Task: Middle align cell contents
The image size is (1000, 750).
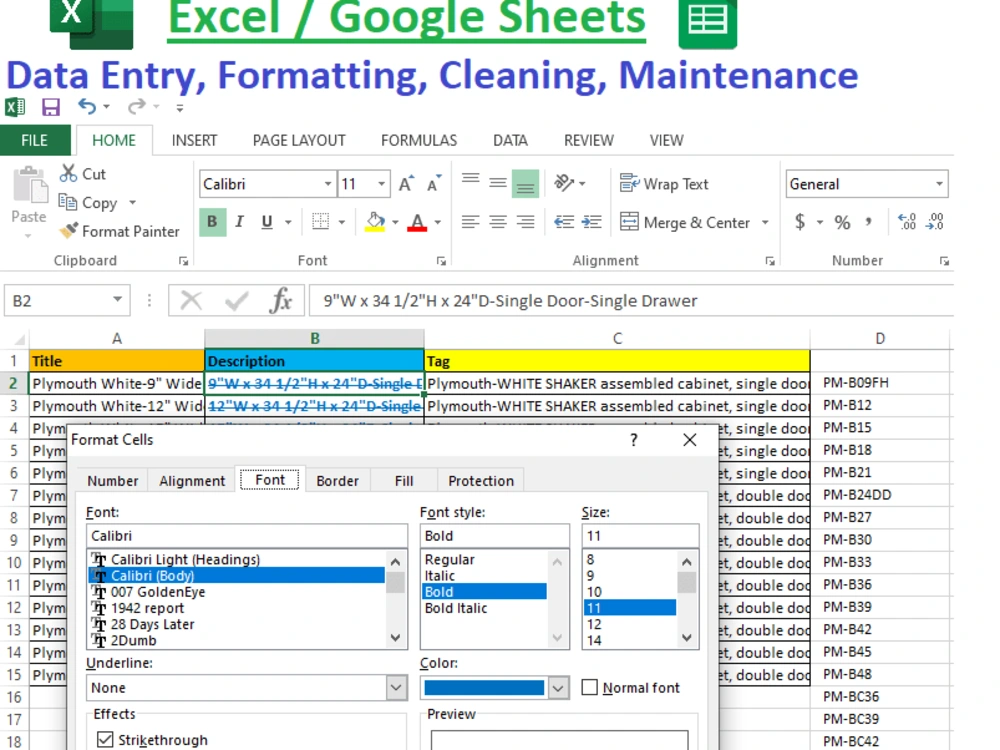Action: click(498, 184)
